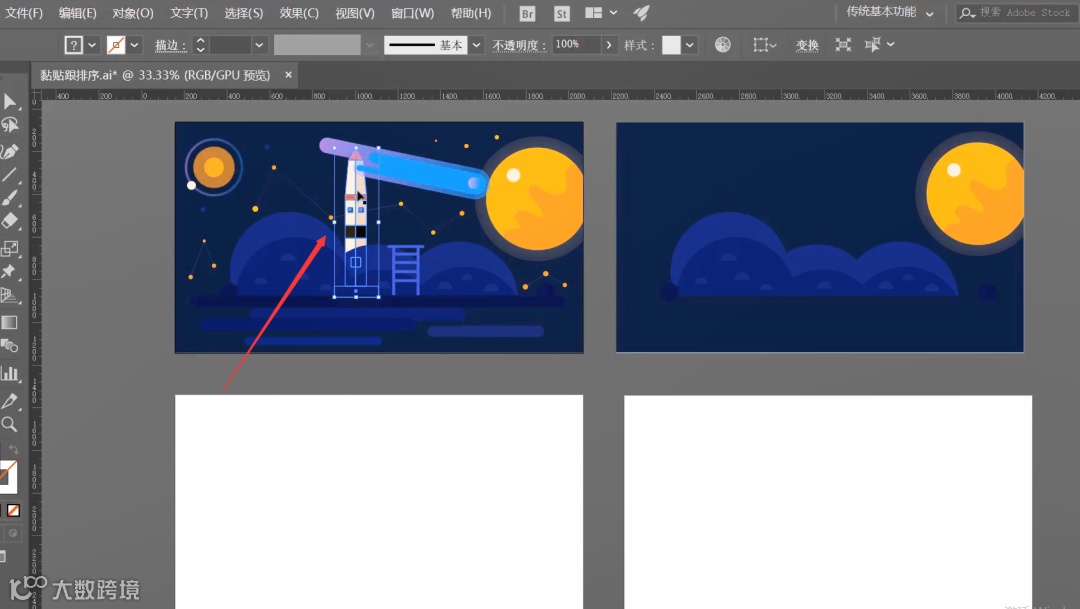Click the toolbox fill/stroke color box

pos(8,477)
